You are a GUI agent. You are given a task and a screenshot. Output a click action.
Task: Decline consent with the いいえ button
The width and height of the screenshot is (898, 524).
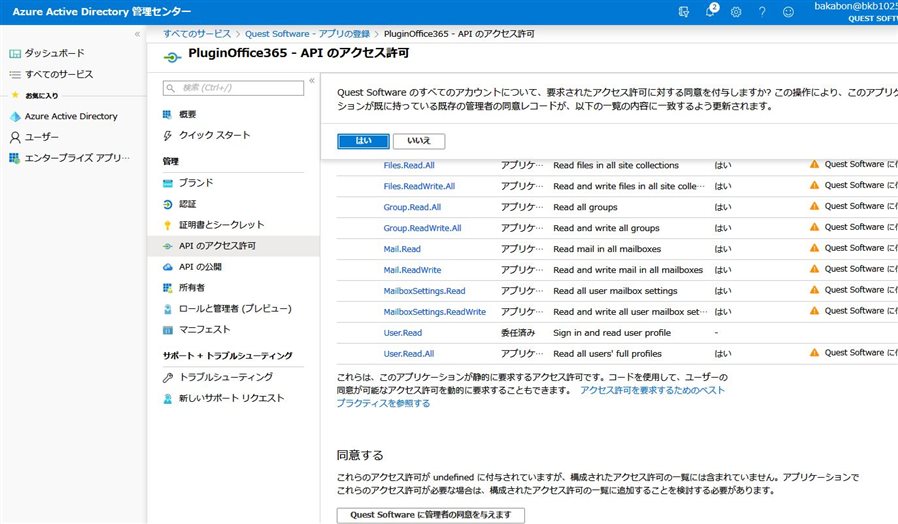[x=419, y=141]
